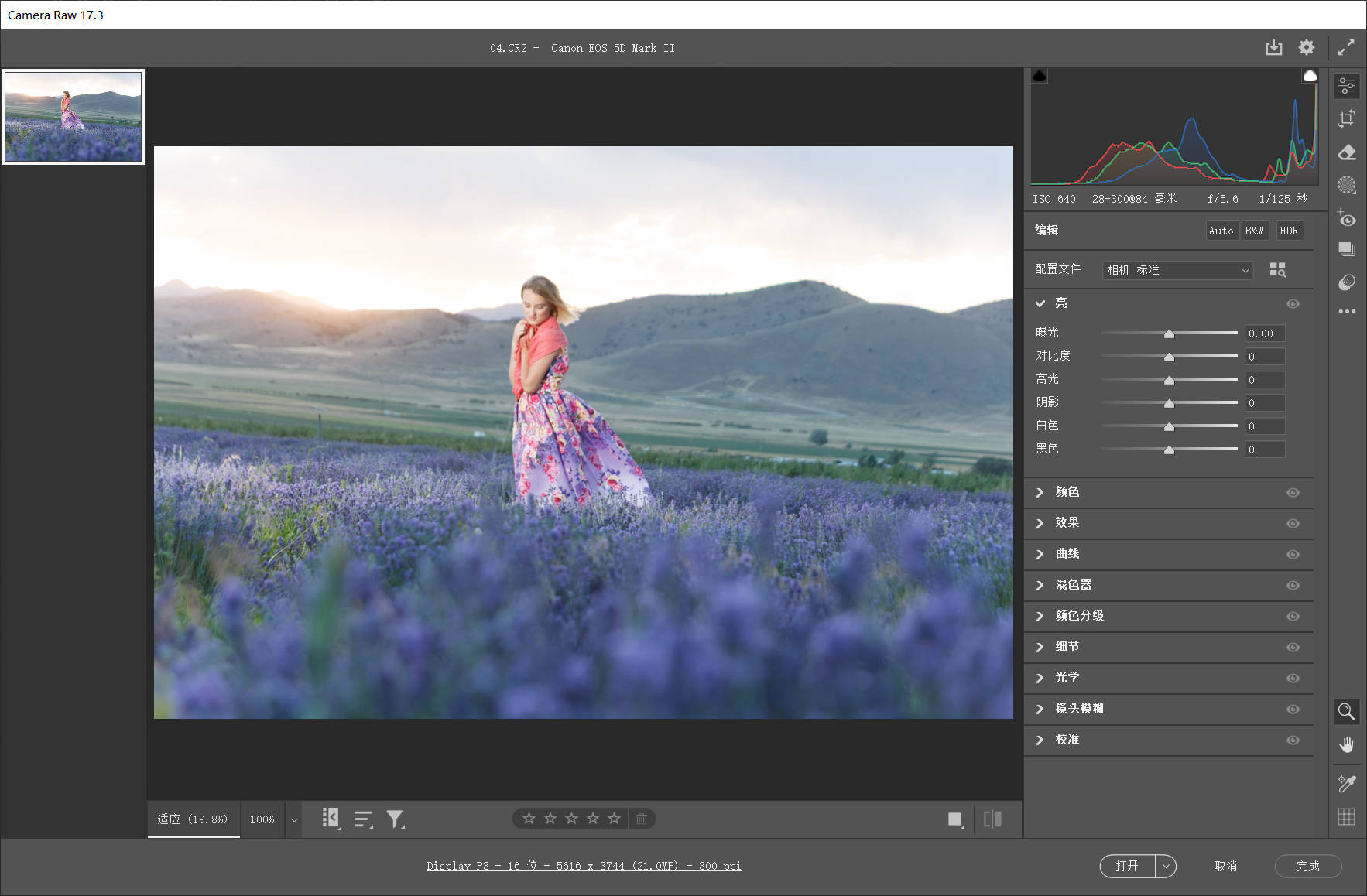The width and height of the screenshot is (1367, 896).
Task: Open the 打开 button dropdown arrow
Action: (1166, 866)
